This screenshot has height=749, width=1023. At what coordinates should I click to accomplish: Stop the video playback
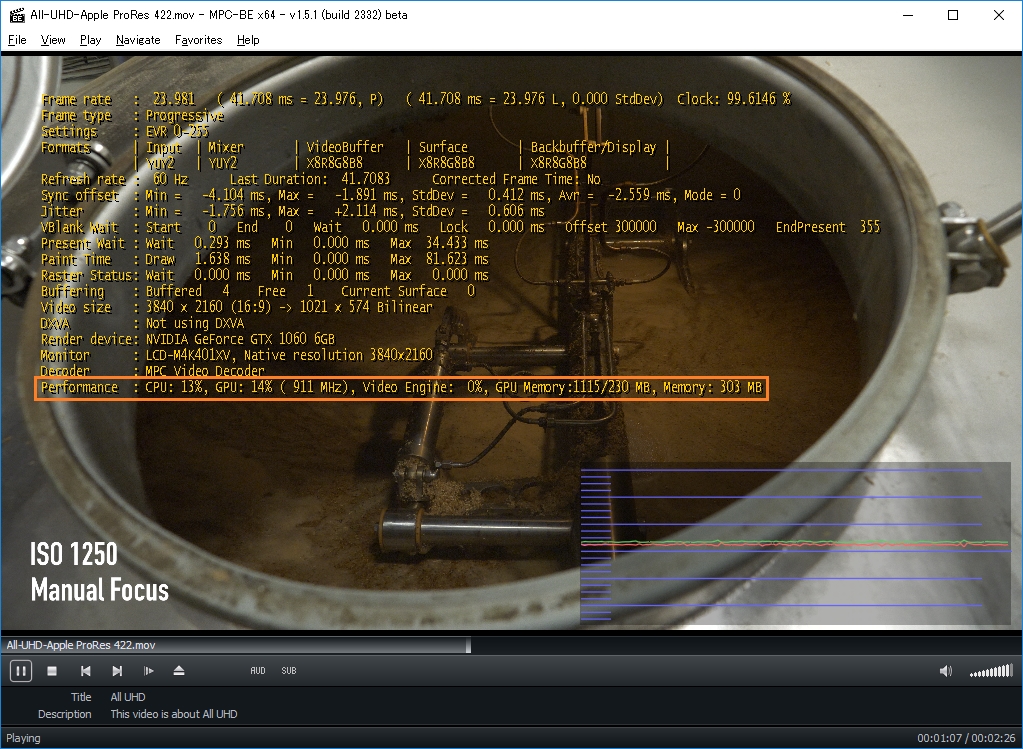pyautogui.click(x=52, y=671)
